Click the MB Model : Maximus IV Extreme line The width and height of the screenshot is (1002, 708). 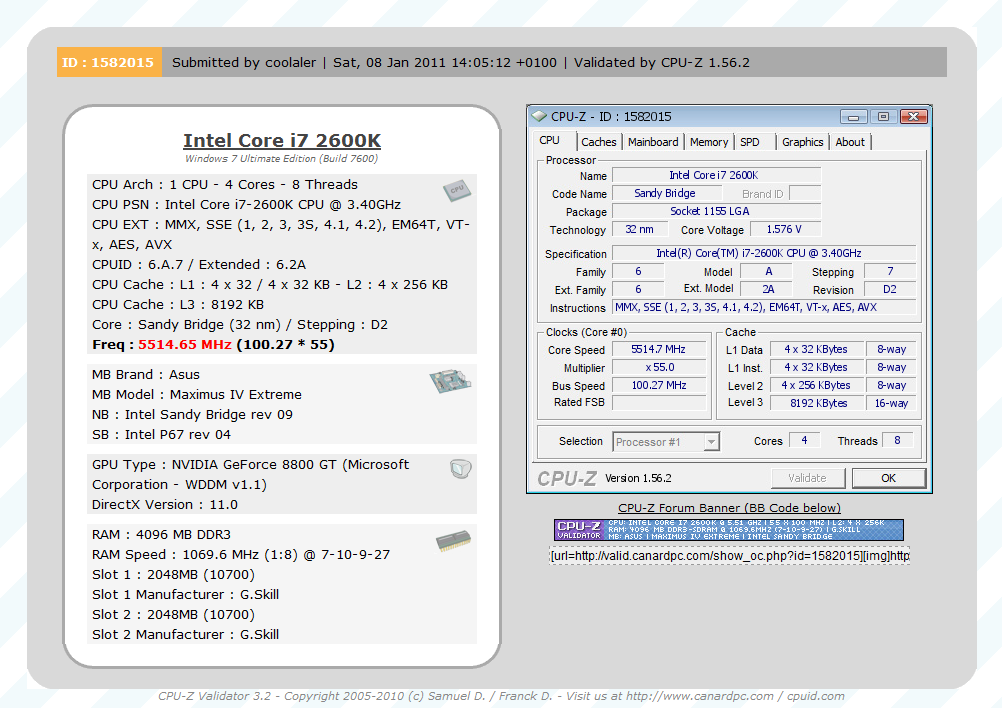coord(197,394)
